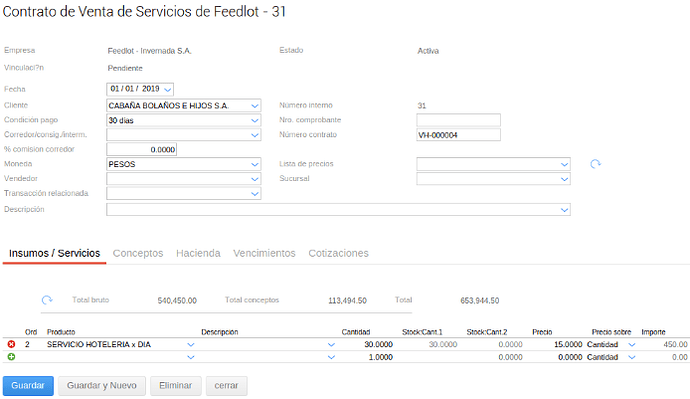The width and height of the screenshot is (690, 399).
Task: Click the Nro. comprobante input field
Action: pos(458,120)
